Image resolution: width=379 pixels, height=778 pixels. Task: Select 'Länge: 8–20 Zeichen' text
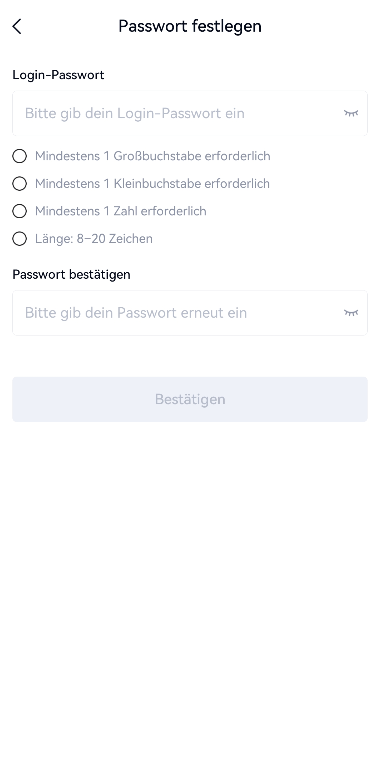coord(94,239)
